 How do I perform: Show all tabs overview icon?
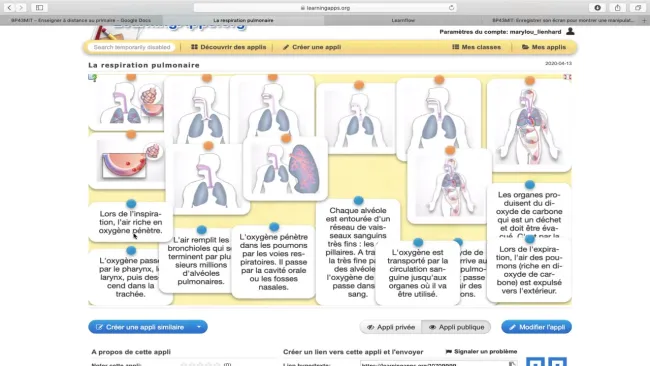(x=638, y=7)
